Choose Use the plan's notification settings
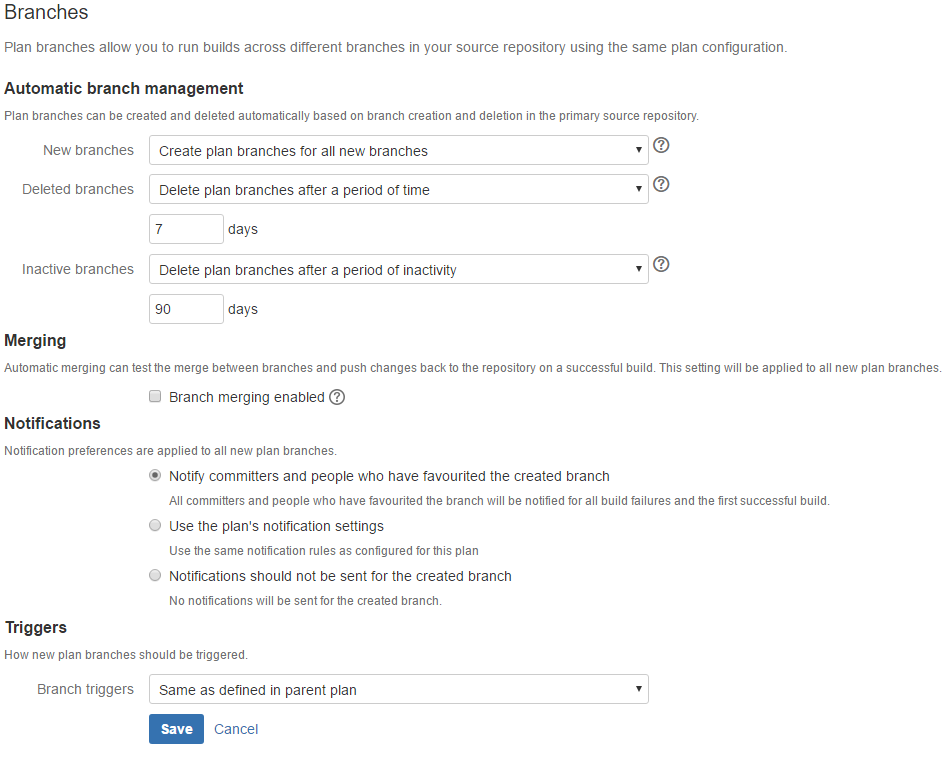 (x=155, y=526)
